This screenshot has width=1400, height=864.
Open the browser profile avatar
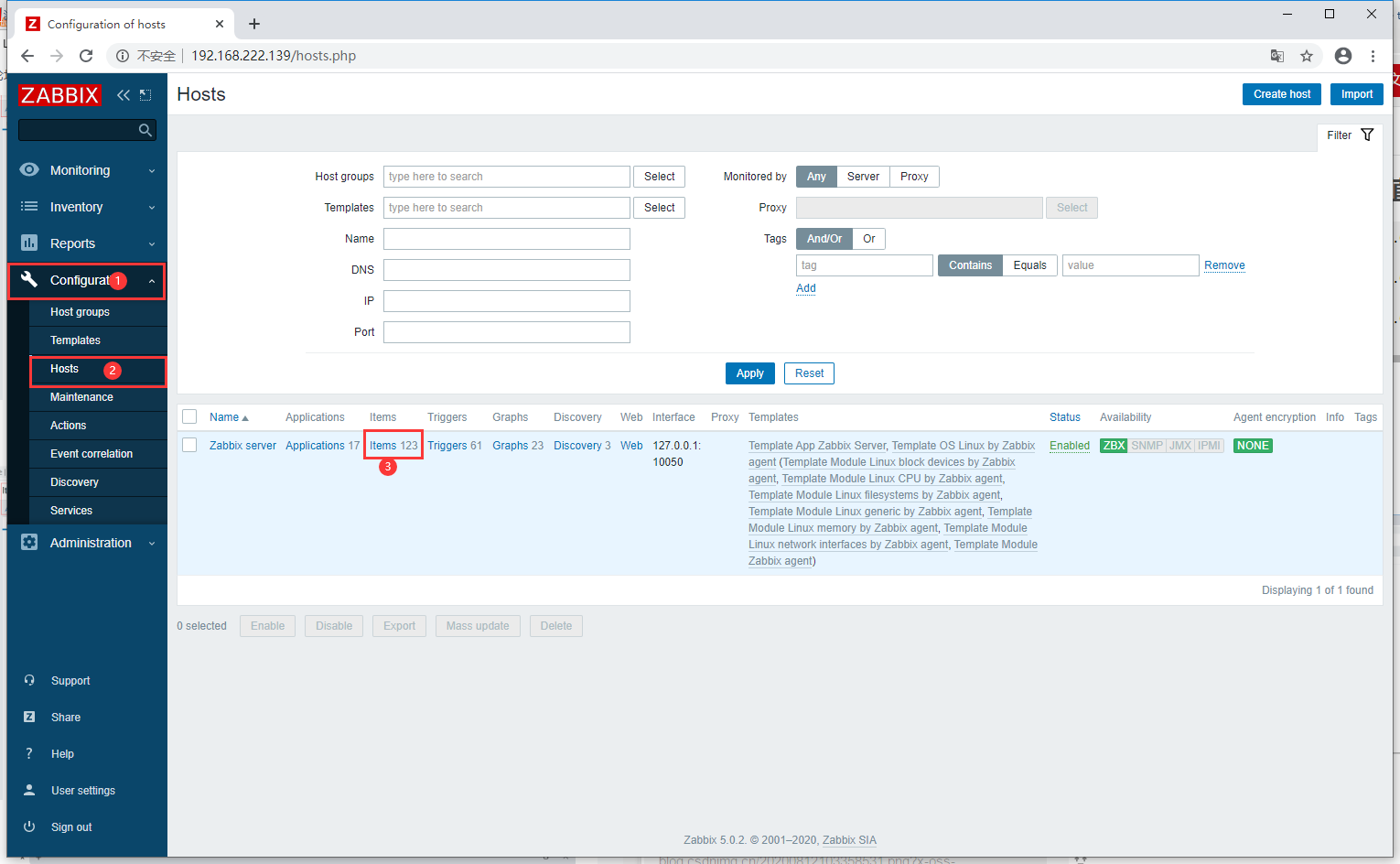point(1343,56)
